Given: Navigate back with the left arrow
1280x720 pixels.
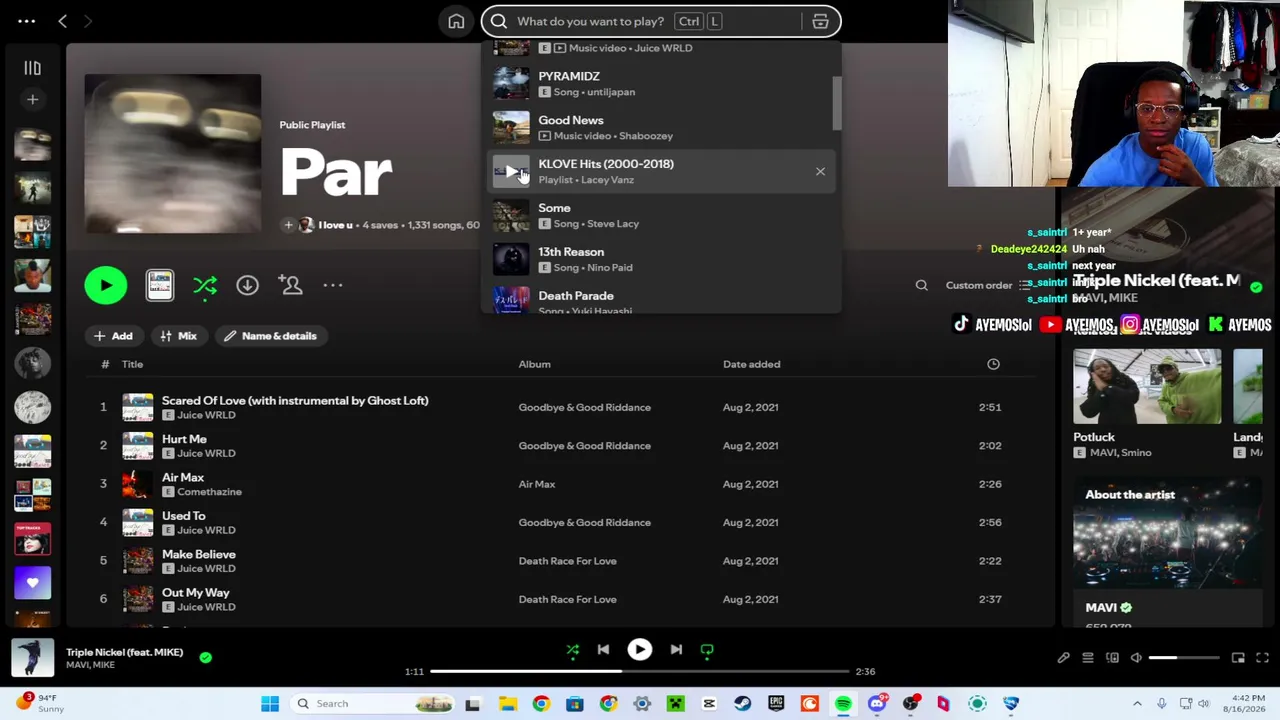Looking at the screenshot, I should coord(62,21).
